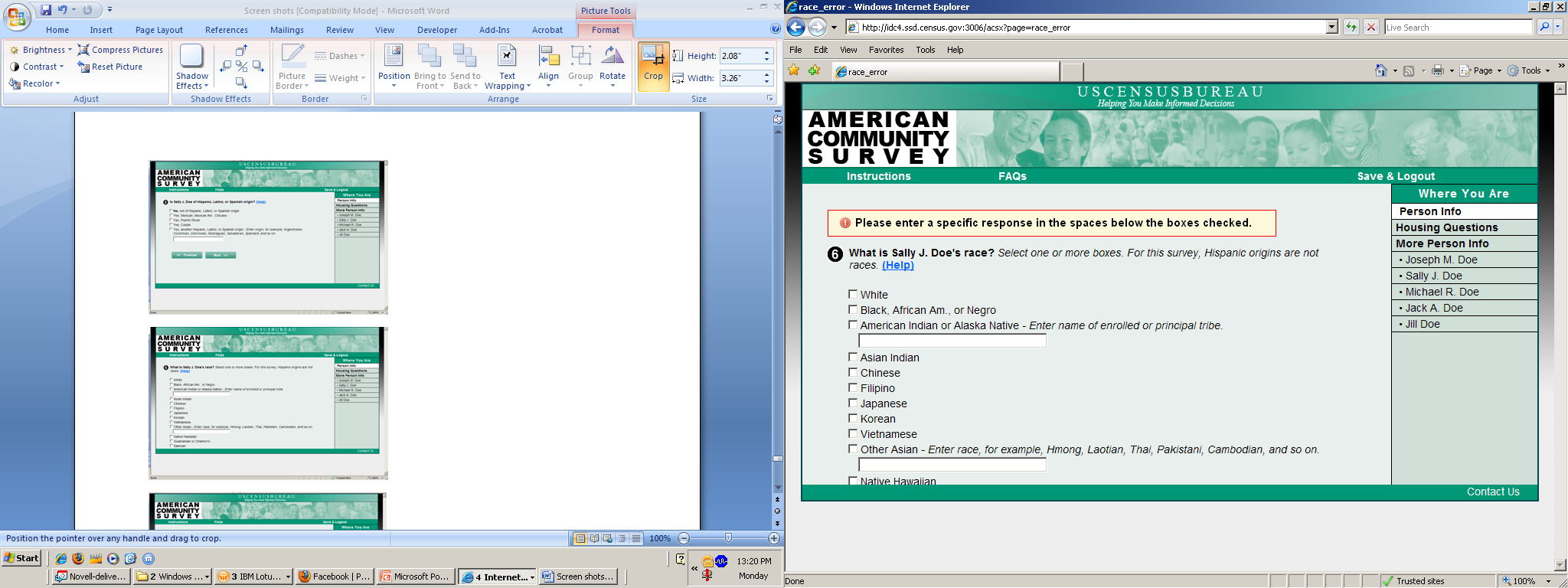
Task: Expand the IE Page menu dropdown
Action: click(x=1481, y=70)
